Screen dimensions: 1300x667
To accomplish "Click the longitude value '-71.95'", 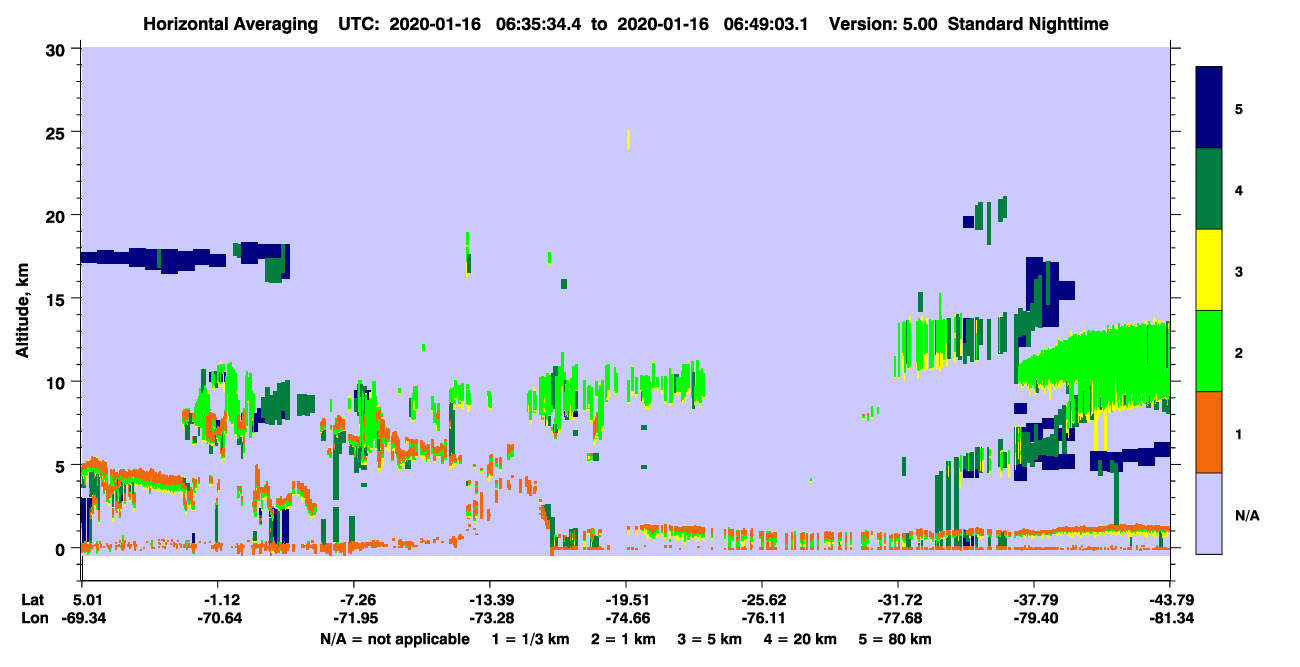I will click(355, 618).
